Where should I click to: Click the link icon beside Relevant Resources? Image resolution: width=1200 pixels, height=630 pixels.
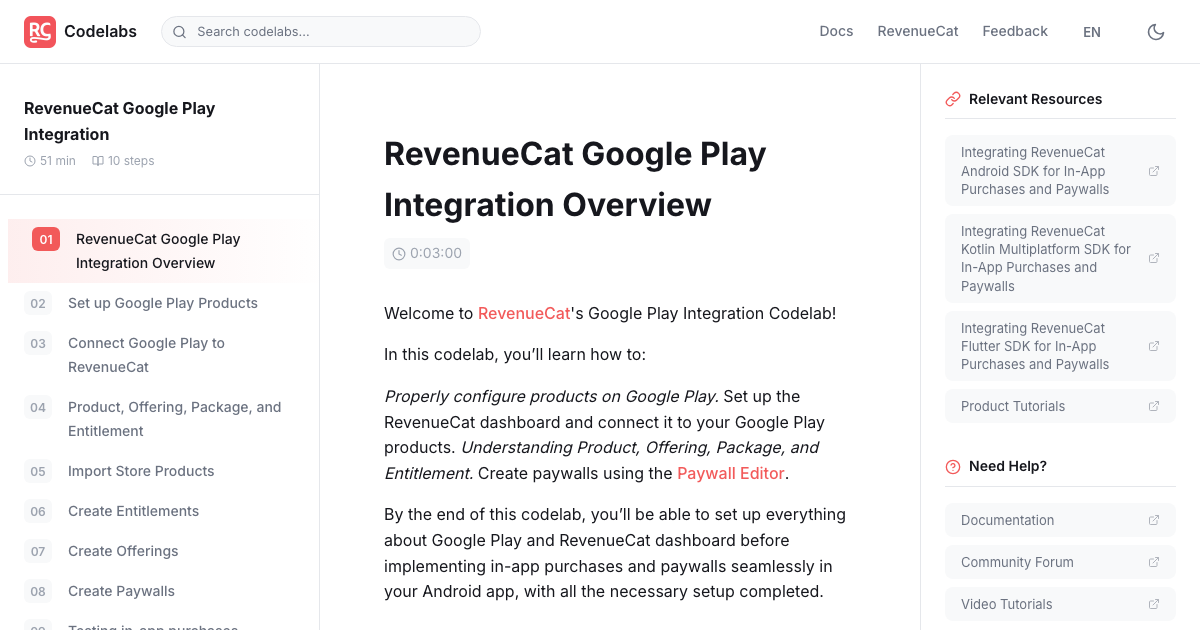pos(953,99)
